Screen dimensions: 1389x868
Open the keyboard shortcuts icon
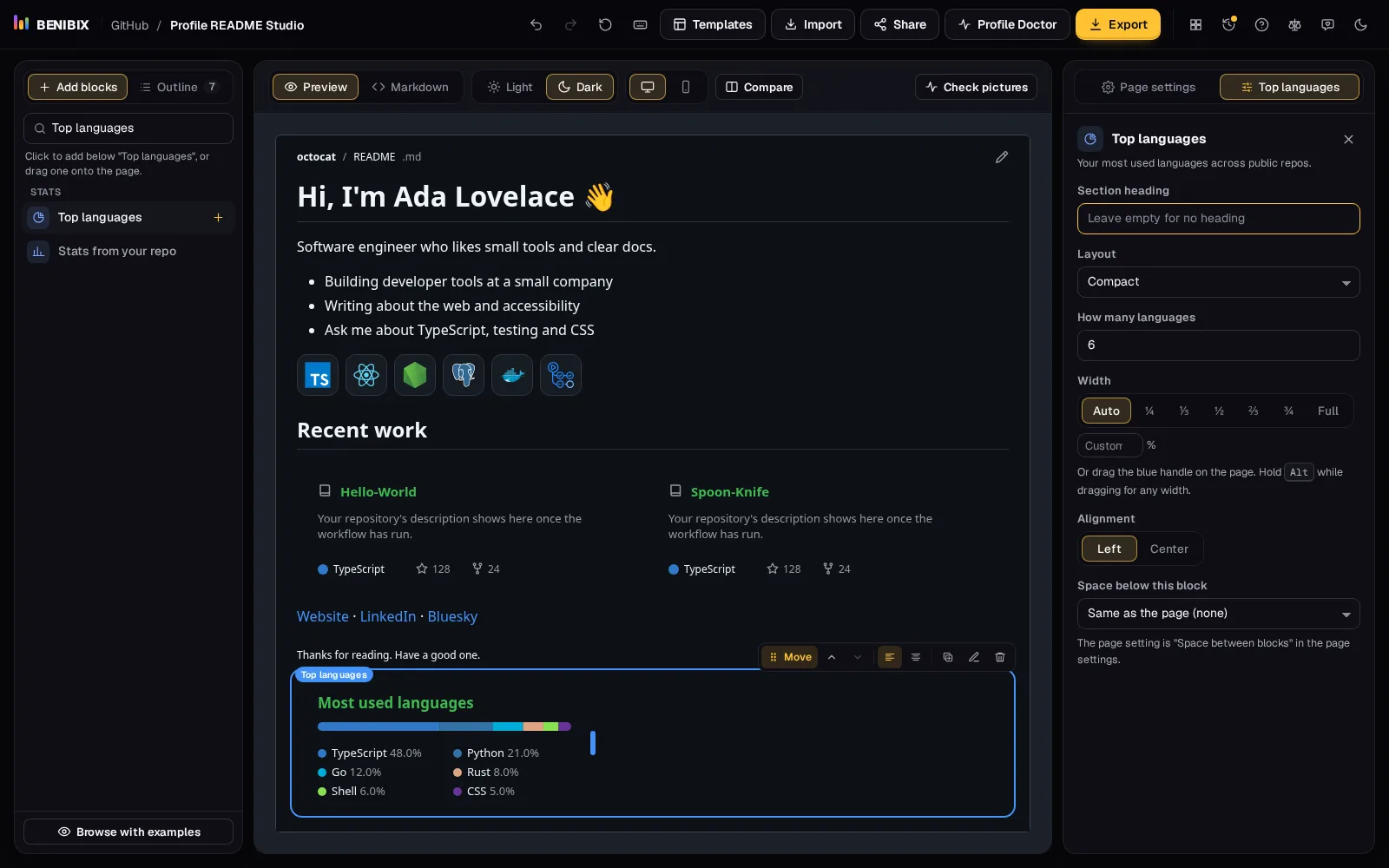point(640,24)
